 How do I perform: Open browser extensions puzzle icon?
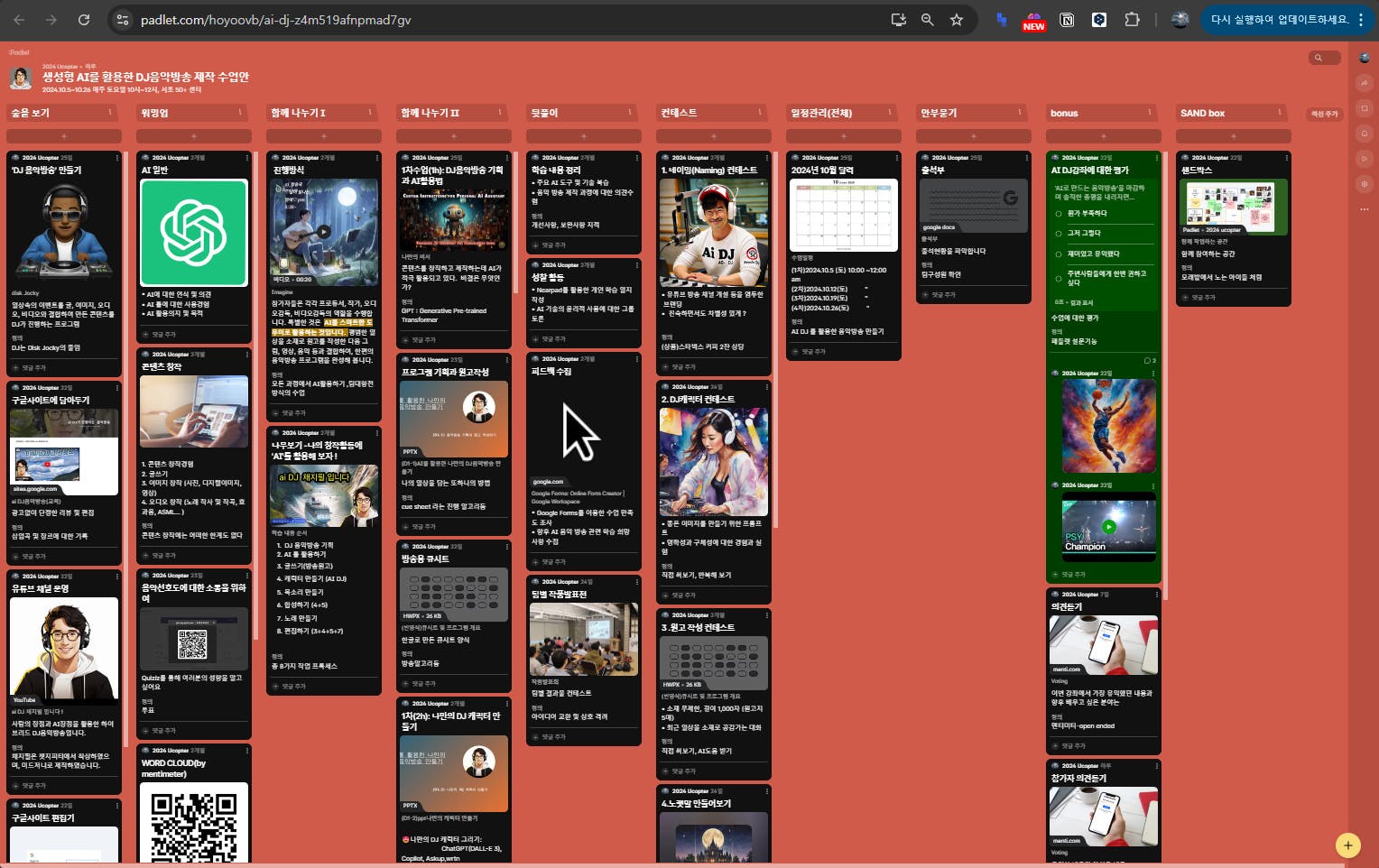1132,20
